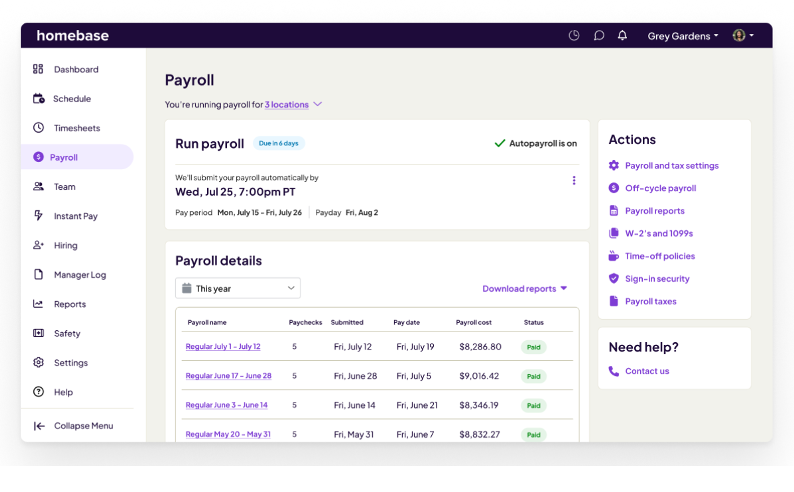The image size is (794, 492).
Task: Click the Payday Fri, Aug 2 text
Action: click(x=347, y=213)
